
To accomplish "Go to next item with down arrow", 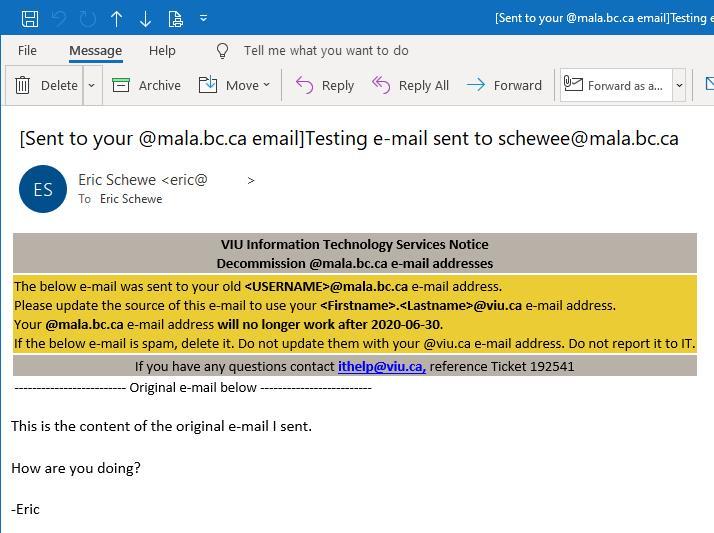I will (x=145, y=19).
